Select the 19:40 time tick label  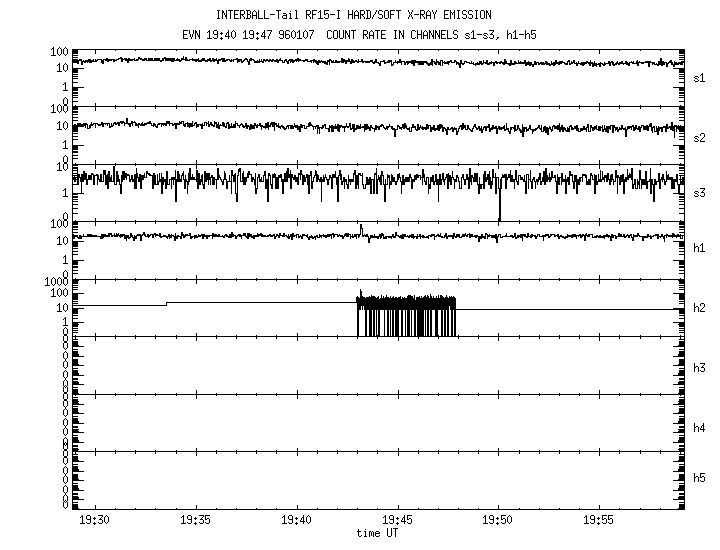coord(296,522)
